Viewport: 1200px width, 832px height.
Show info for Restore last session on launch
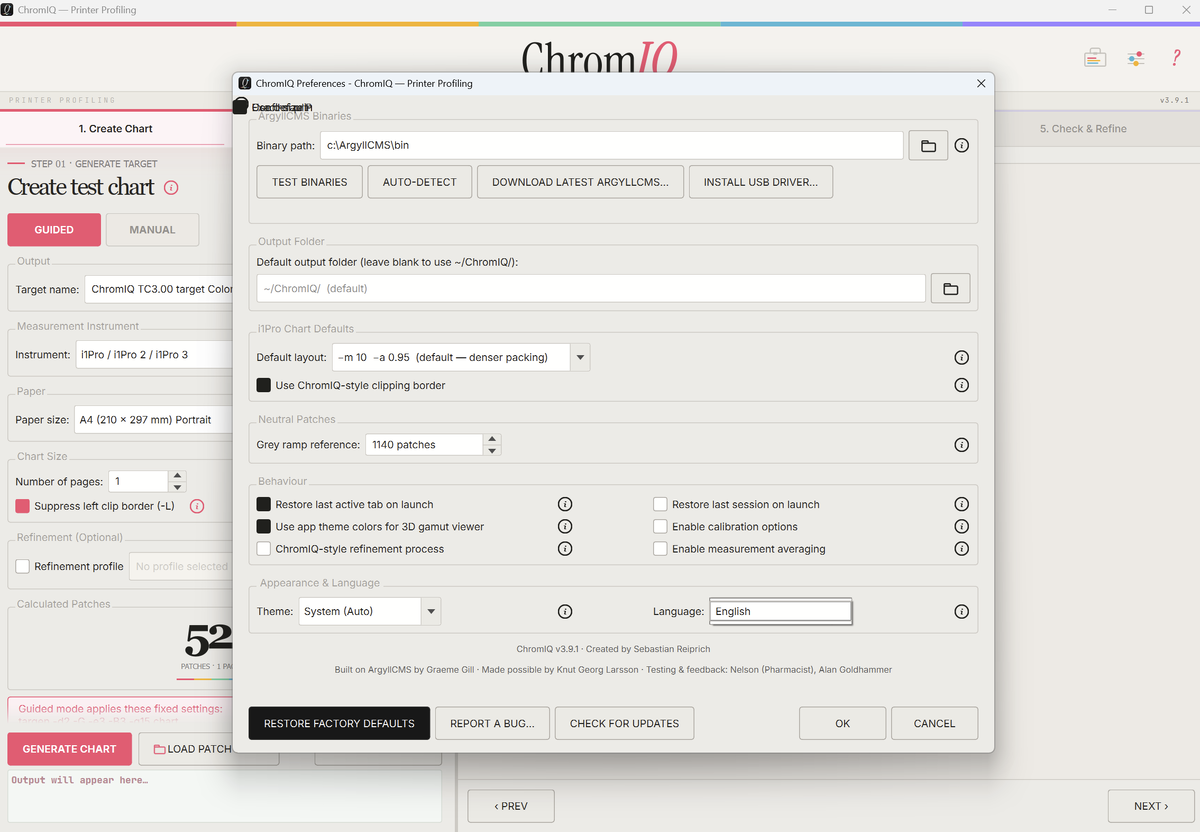coord(962,505)
